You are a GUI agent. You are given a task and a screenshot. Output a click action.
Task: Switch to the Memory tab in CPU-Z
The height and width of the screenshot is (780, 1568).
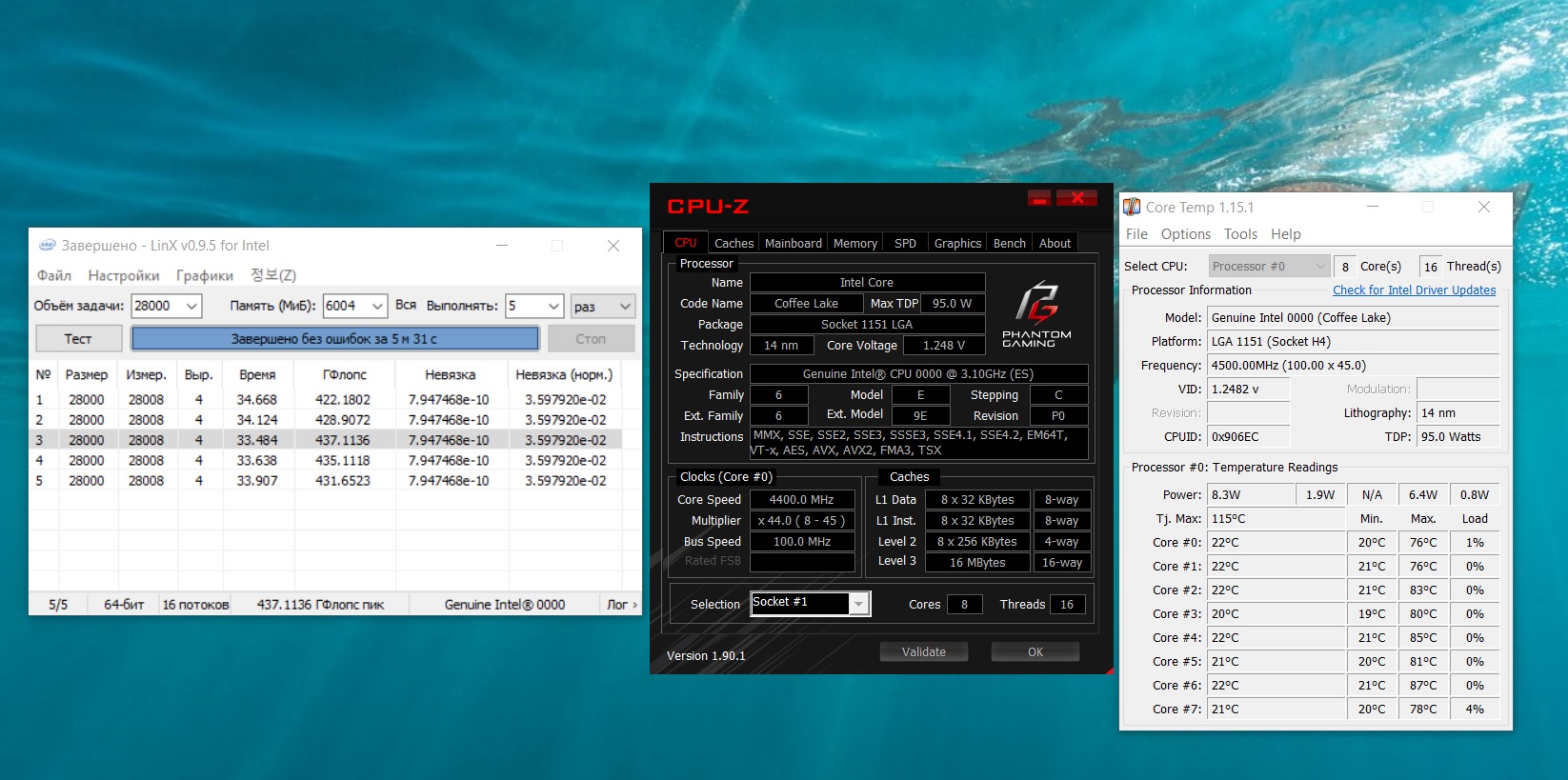tap(855, 243)
